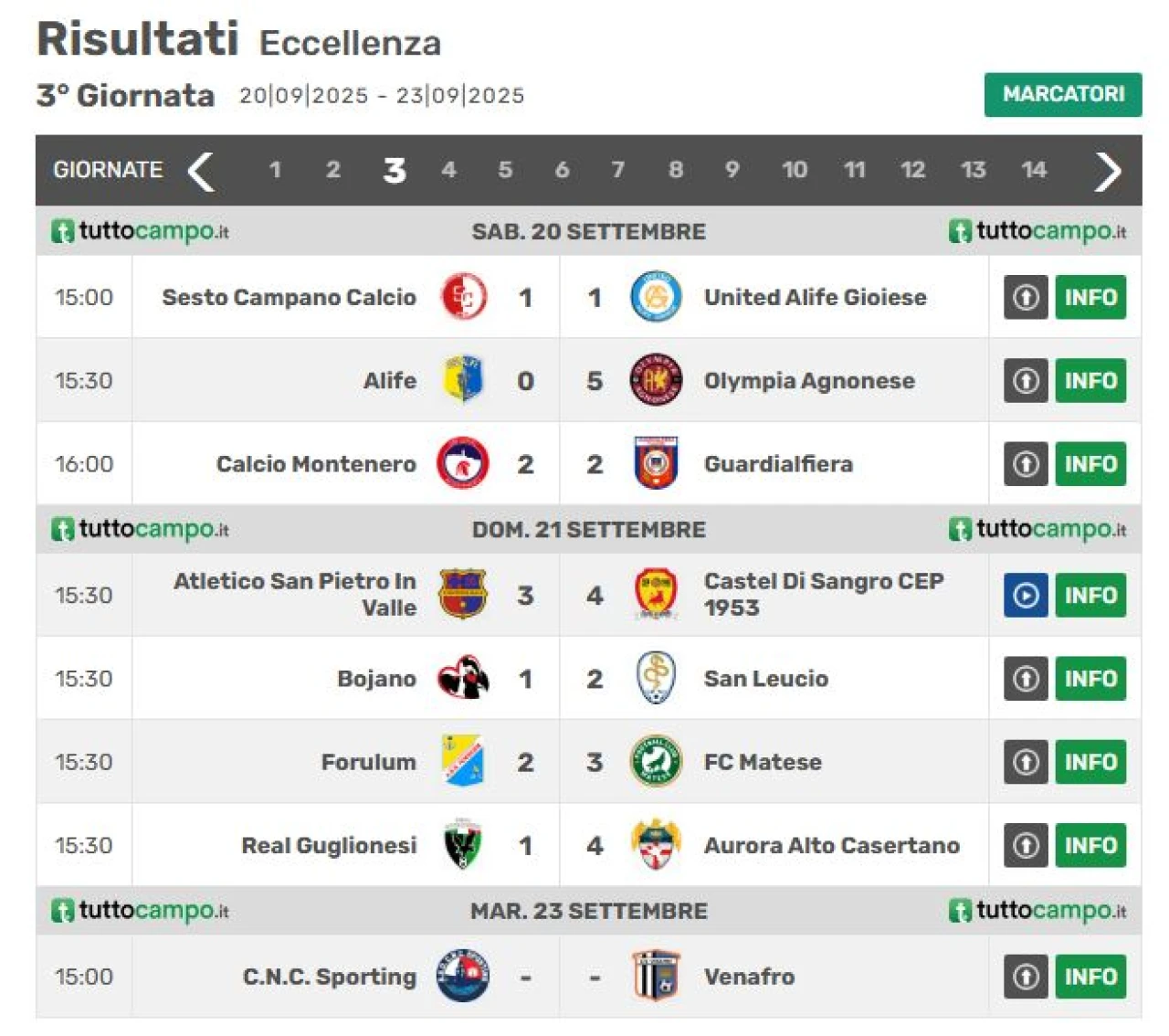The height and width of the screenshot is (1036, 1169).
Task: Go to previous giornate with left arrow
Action: pyautogui.click(x=201, y=171)
